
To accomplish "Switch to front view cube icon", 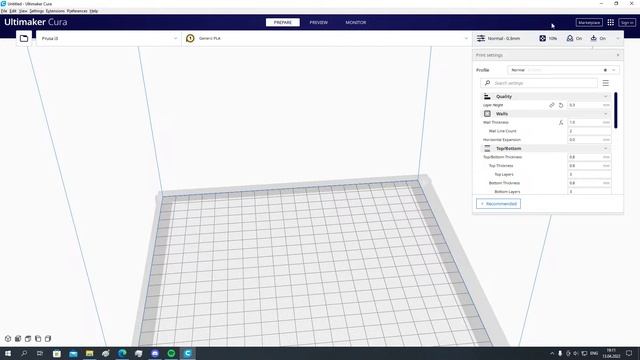I will pos(18,339).
